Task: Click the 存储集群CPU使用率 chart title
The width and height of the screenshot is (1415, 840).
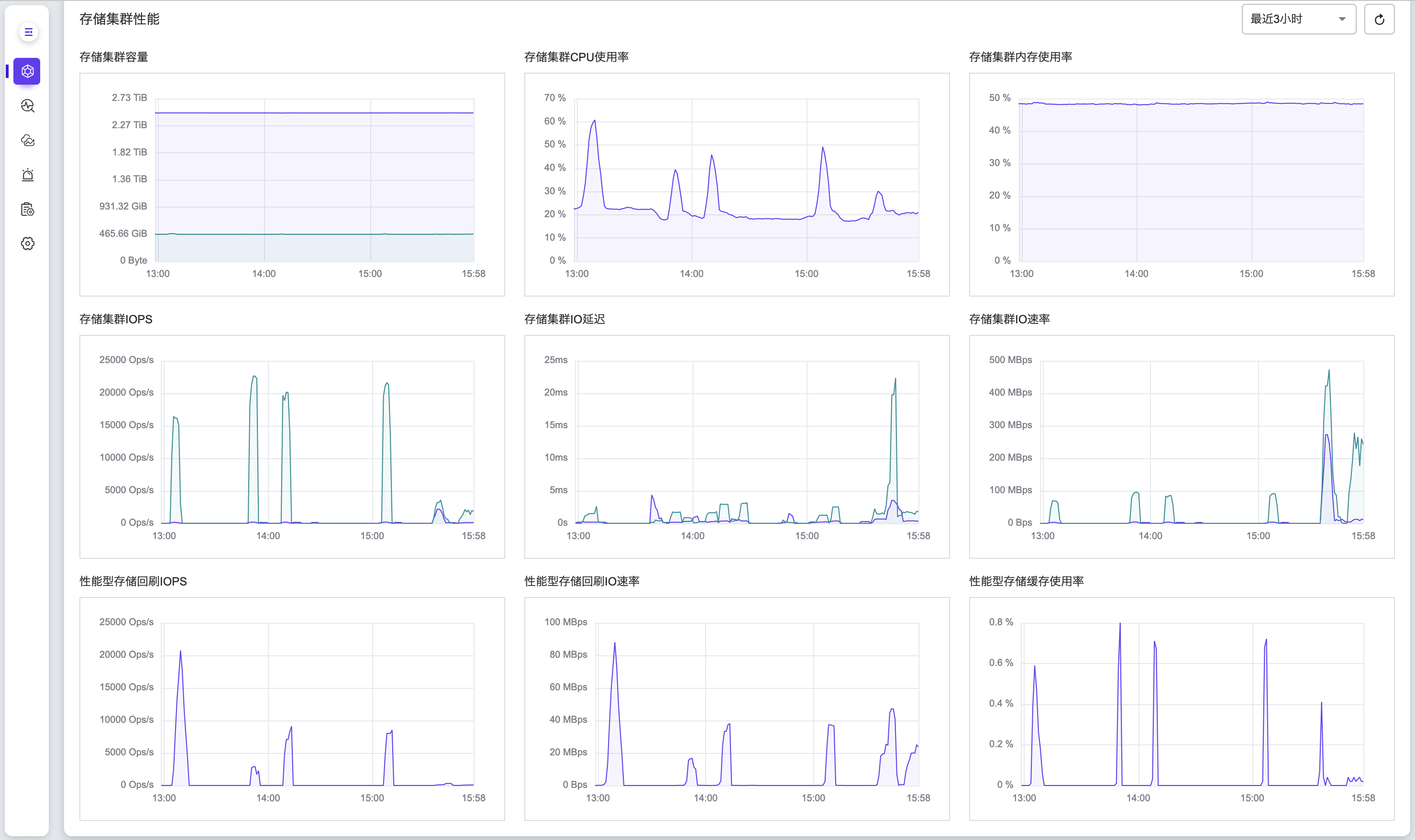Action: point(576,57)
